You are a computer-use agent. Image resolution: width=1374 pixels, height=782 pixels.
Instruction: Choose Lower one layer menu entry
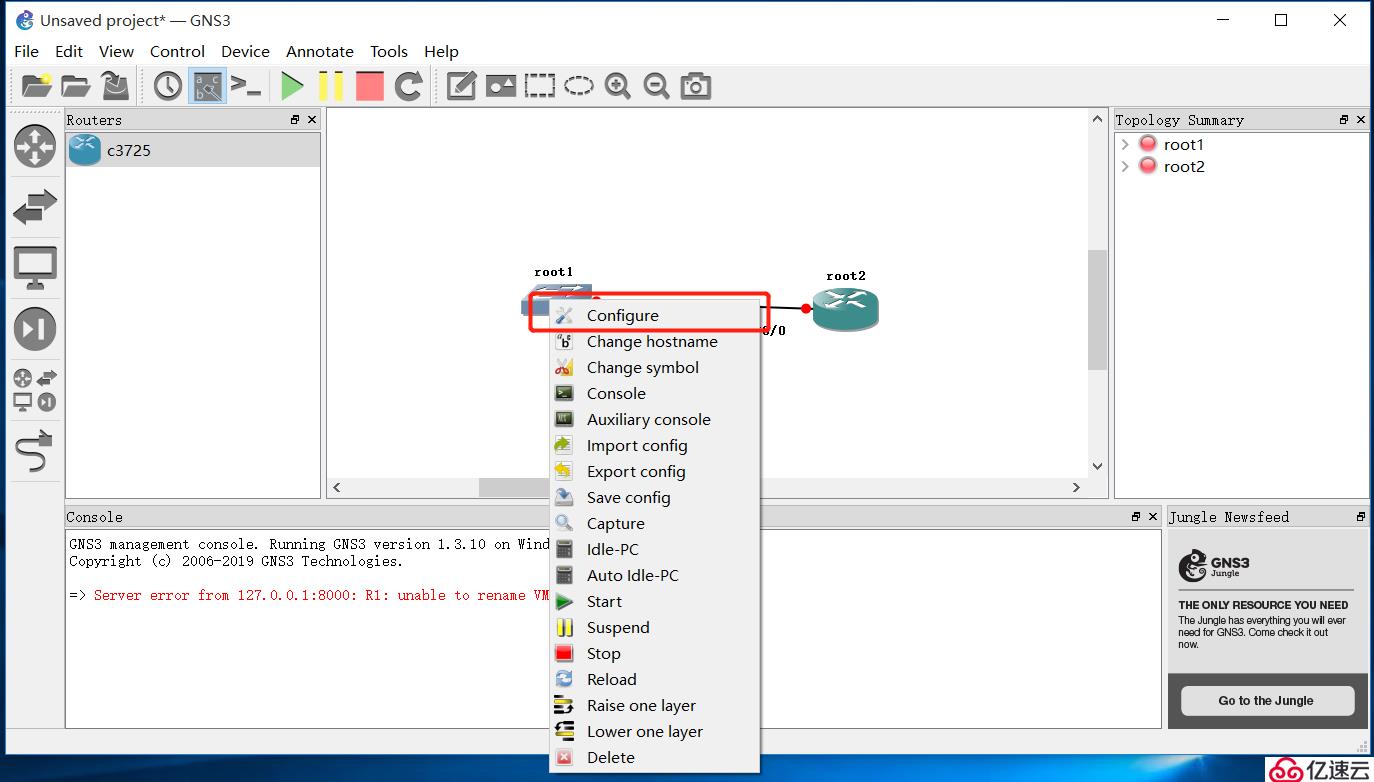[x=655, y=731]
